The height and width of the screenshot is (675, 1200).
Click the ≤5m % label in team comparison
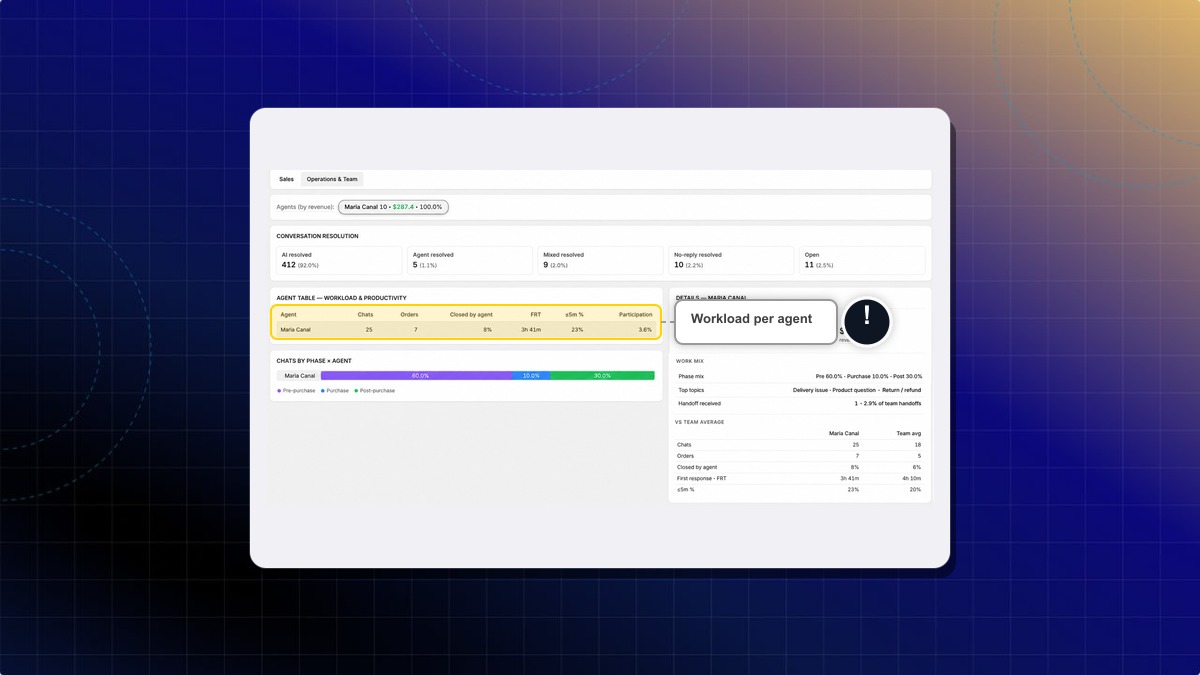pos(687,489)
